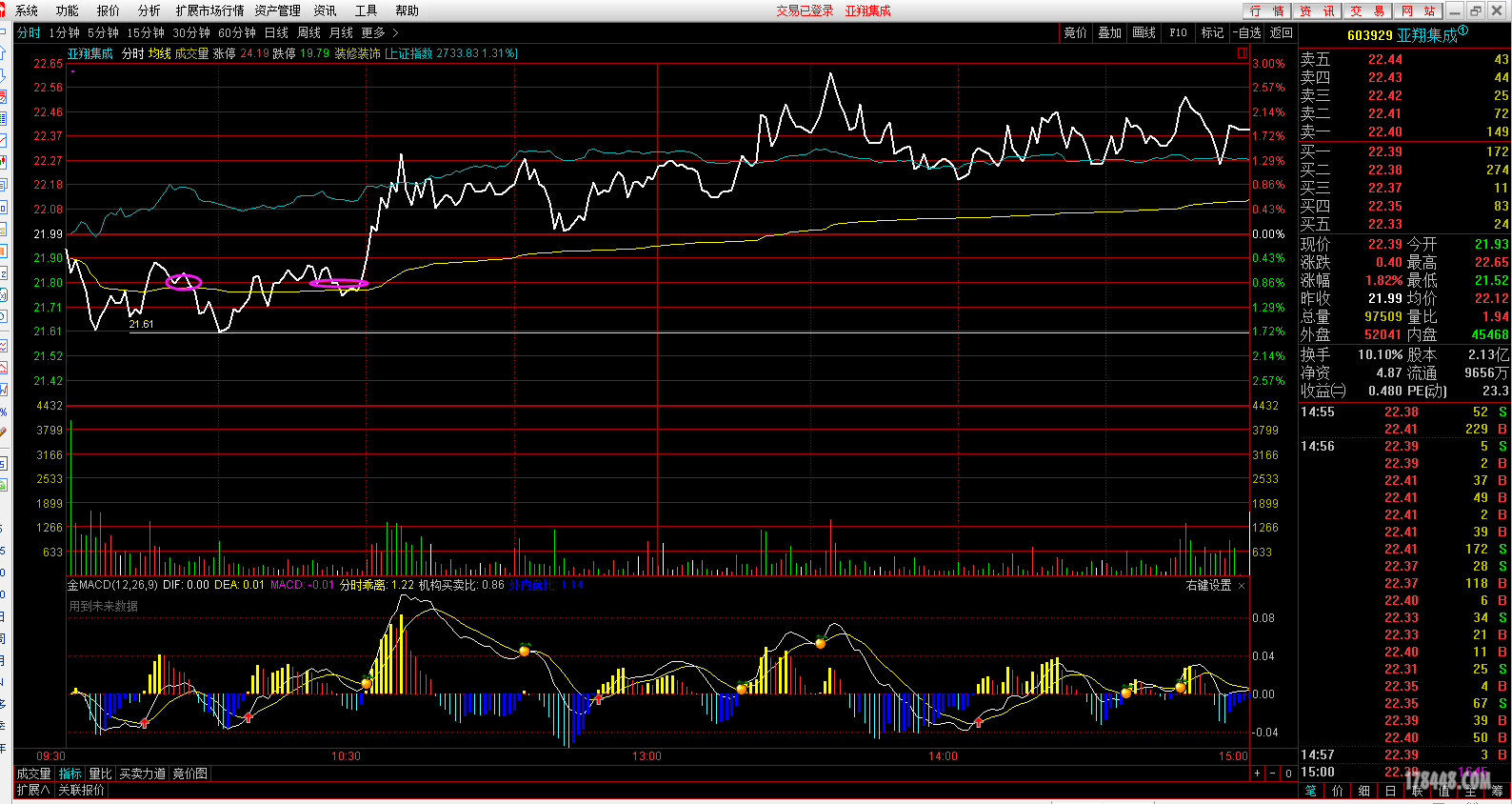Viewport: 1512px width, 804px height.
Task: Close the MACD indicator panel
Action: (1242, 585)
